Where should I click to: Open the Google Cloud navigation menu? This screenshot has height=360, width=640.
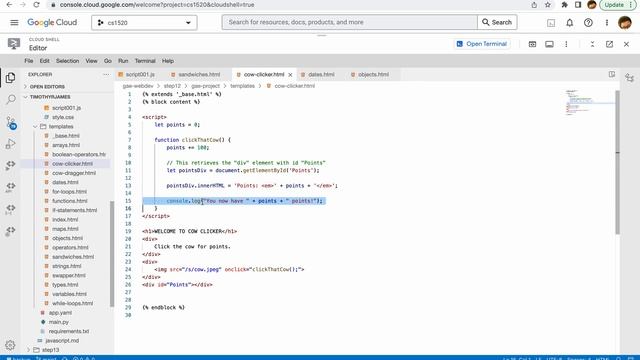pyautogui.click(x=14, y=22)
